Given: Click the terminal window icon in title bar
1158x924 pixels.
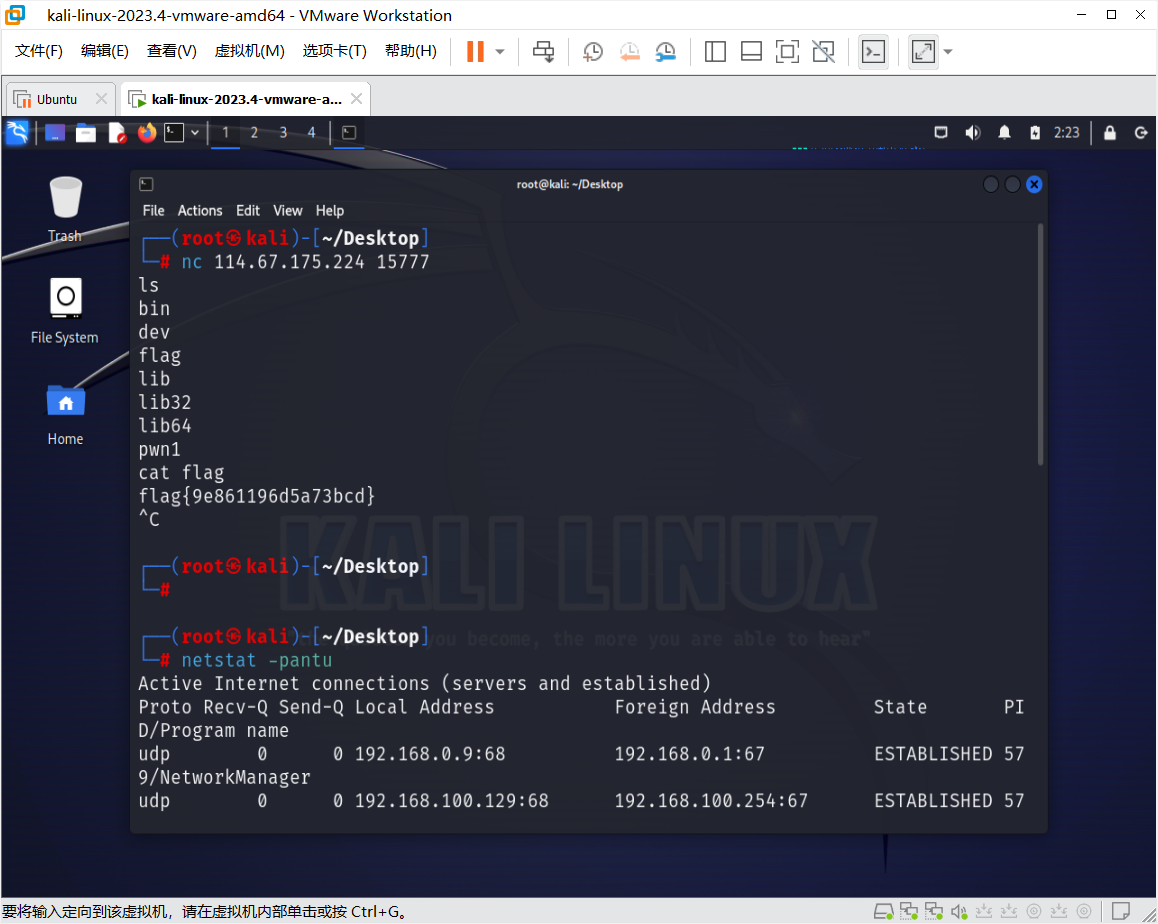Looking at the screenshot, I should (x=146, y=184).
